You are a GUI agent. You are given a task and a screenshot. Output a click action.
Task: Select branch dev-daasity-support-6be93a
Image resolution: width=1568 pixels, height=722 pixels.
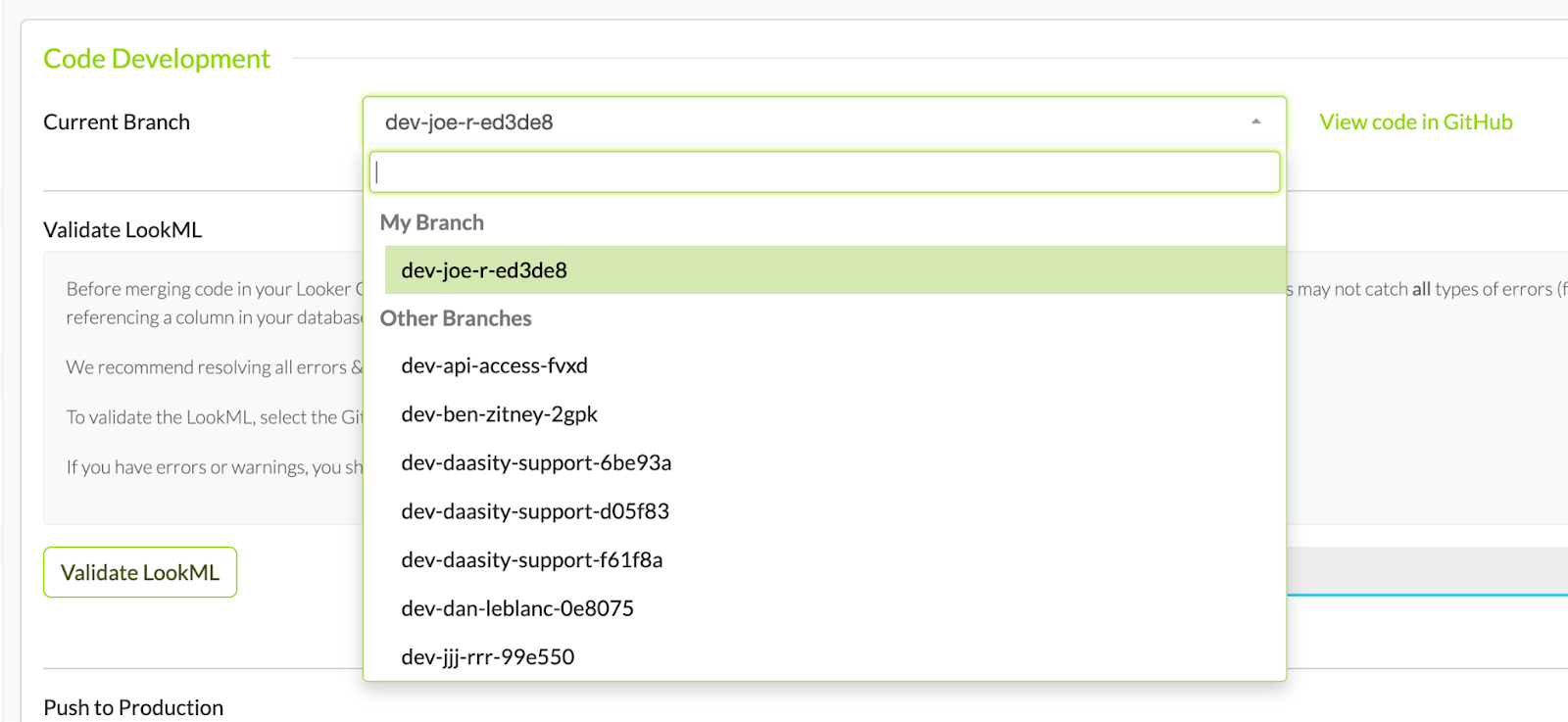(536, 462)
